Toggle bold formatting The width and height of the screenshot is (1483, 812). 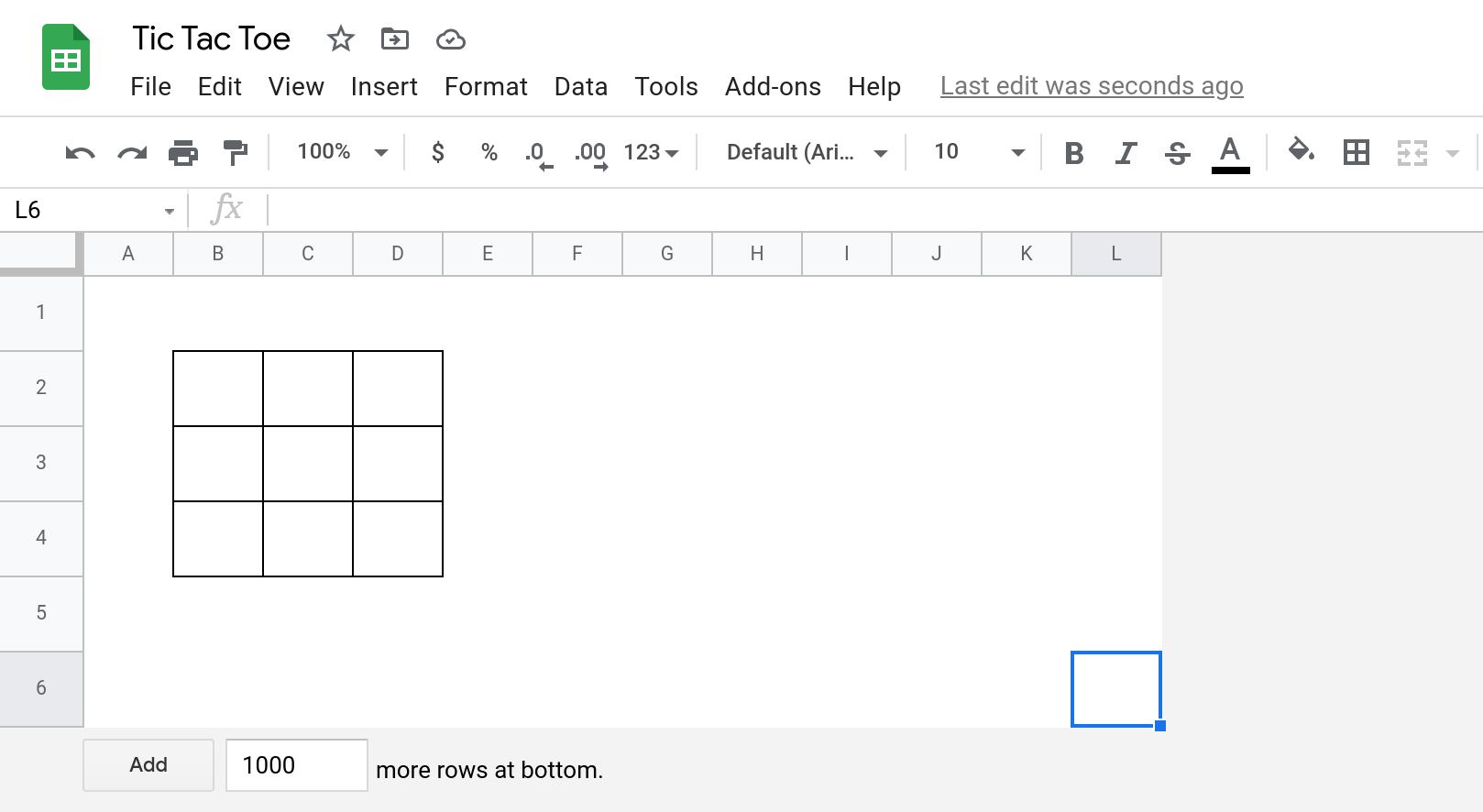pyautogui.click(x=1074, y=153)
